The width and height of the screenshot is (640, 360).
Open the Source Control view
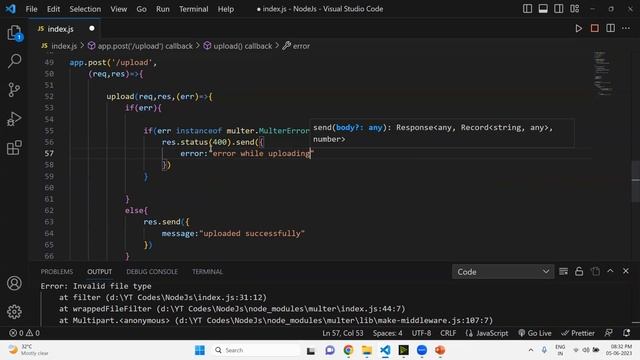click(x=14, y=90)
